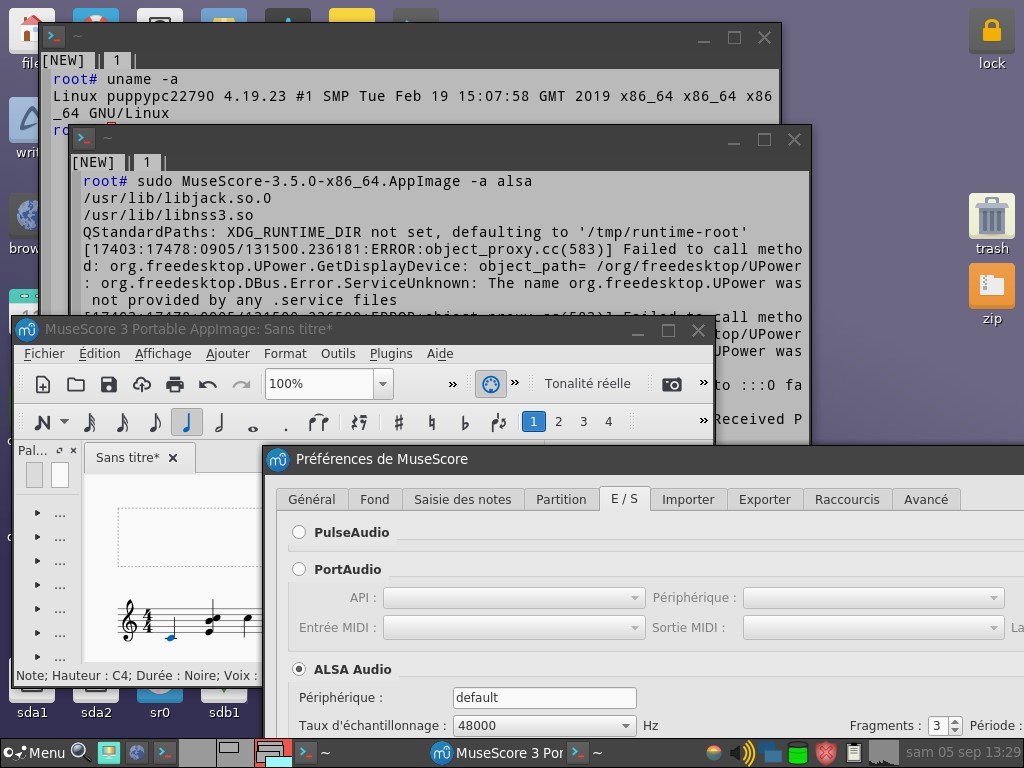Expand the Taux d'échantillonnage 48000 dropdown

[x=626, y=726]
